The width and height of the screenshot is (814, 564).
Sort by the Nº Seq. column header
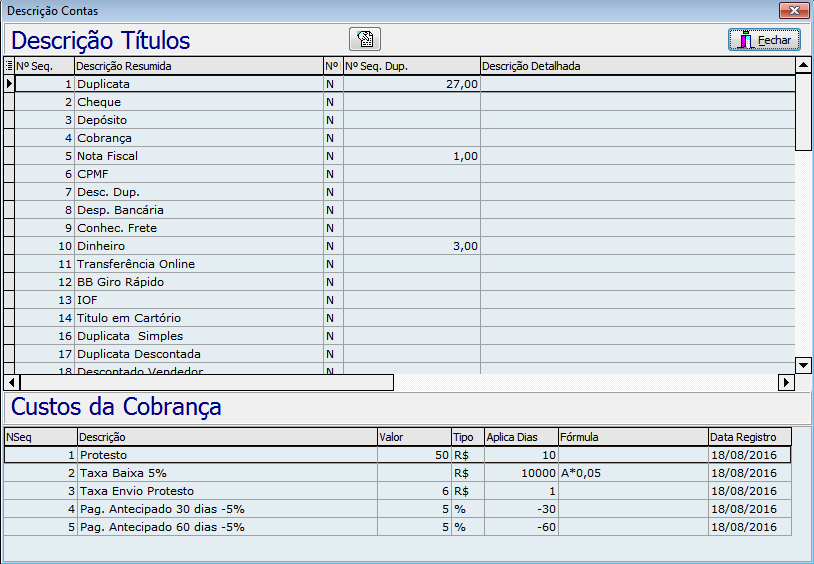point(45,66)
